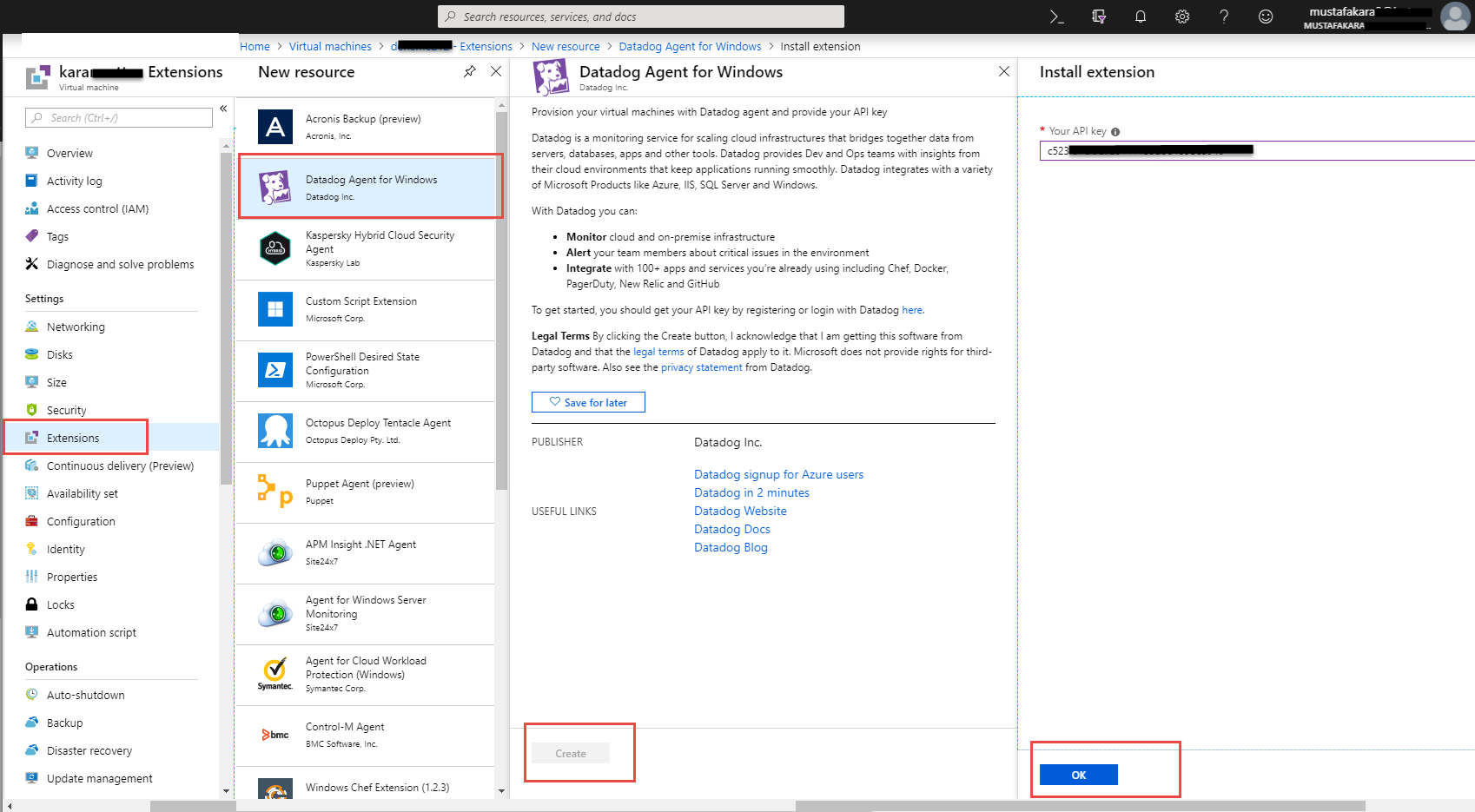
Task: Open Tags in sidebar
Action: (x=57, y=236)
